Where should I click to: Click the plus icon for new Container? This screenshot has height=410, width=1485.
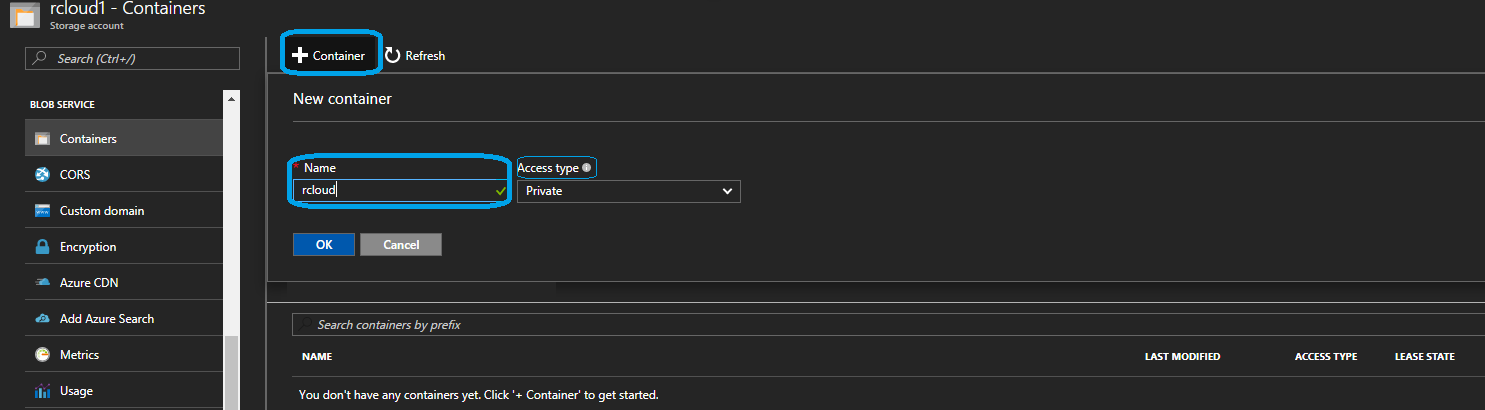tap(299, 56)
